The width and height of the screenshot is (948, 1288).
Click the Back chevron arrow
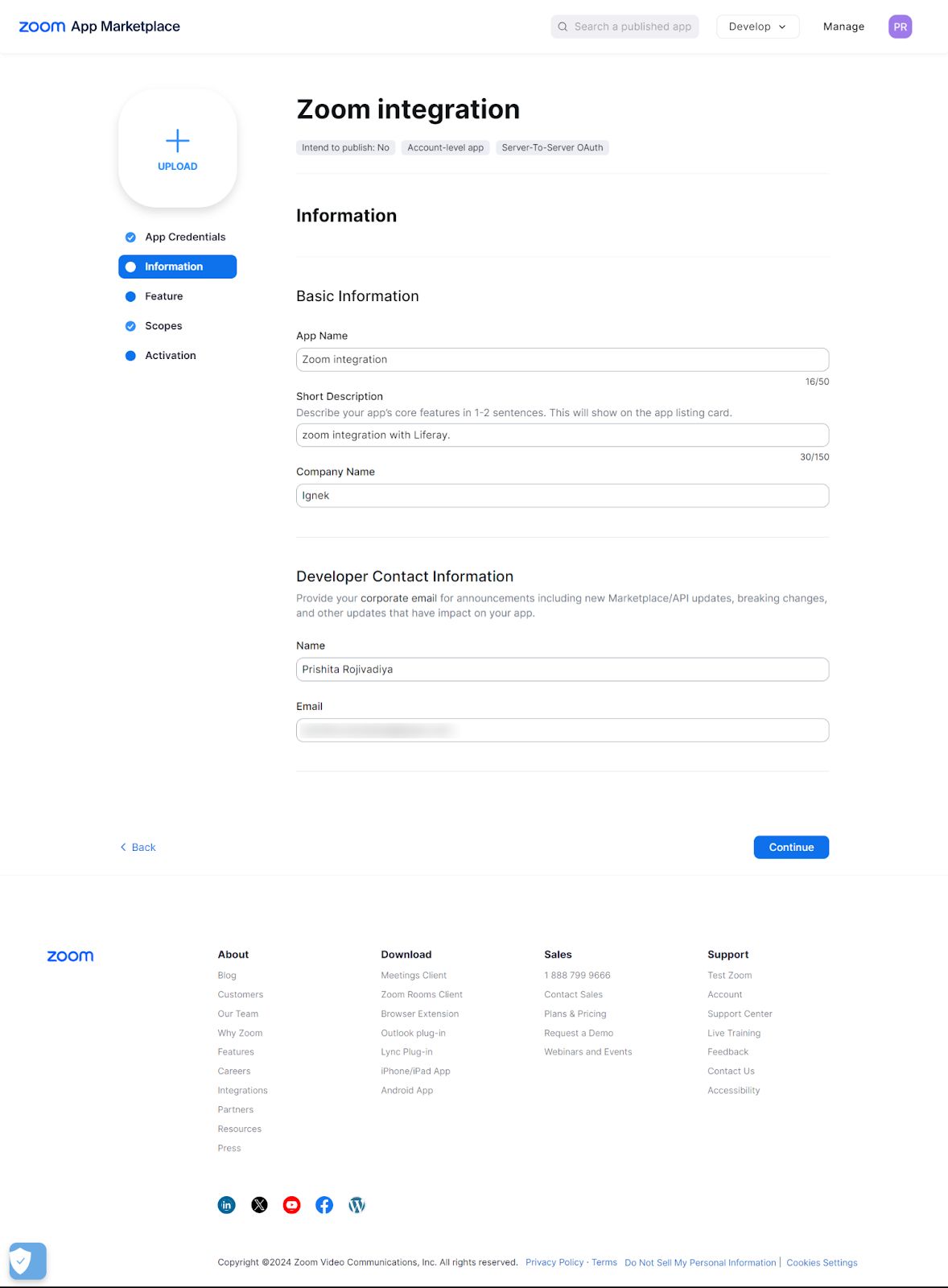pyautogui.click(x=123, y=847)
